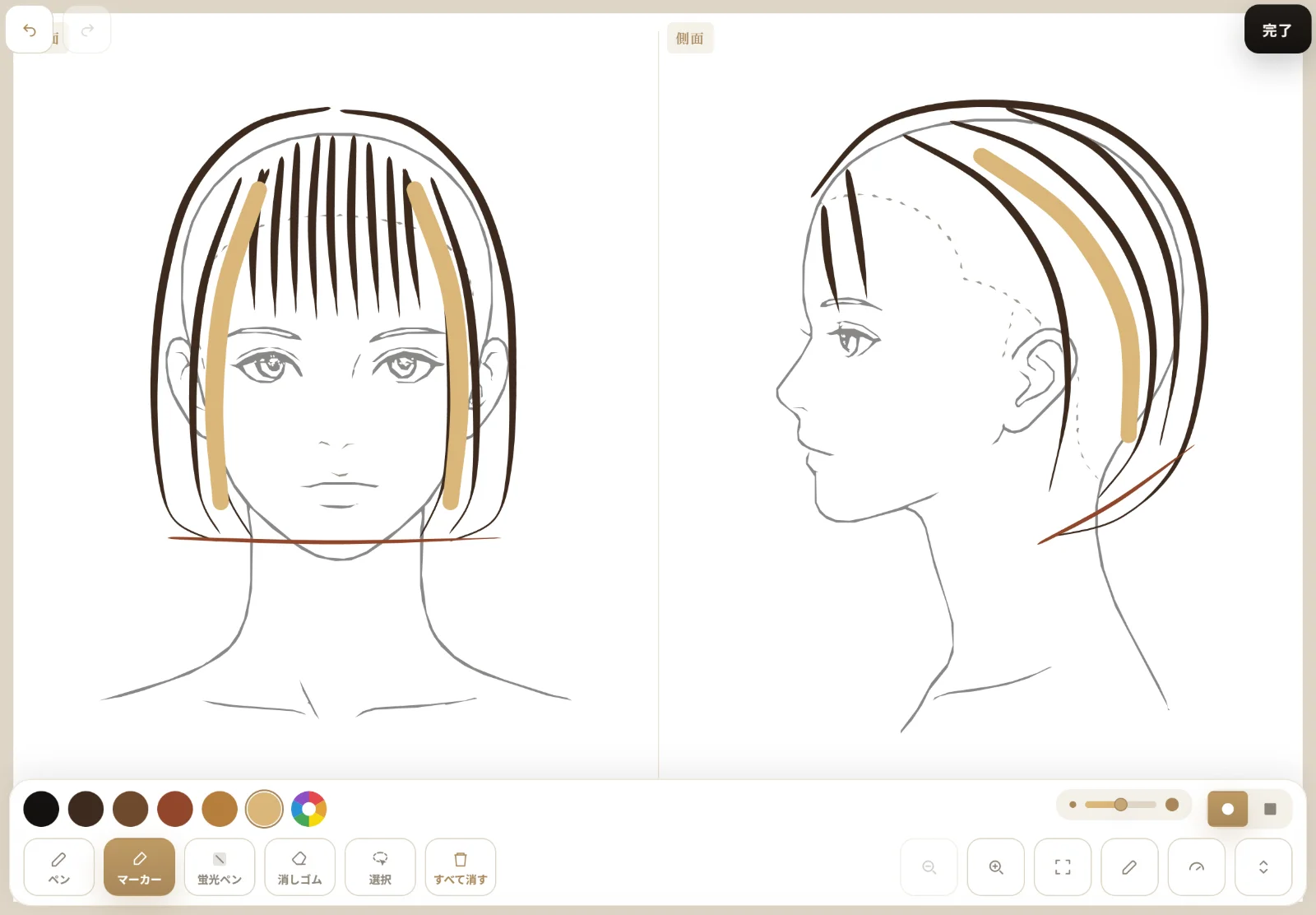Choose the black color swatch

click(41, 809)
